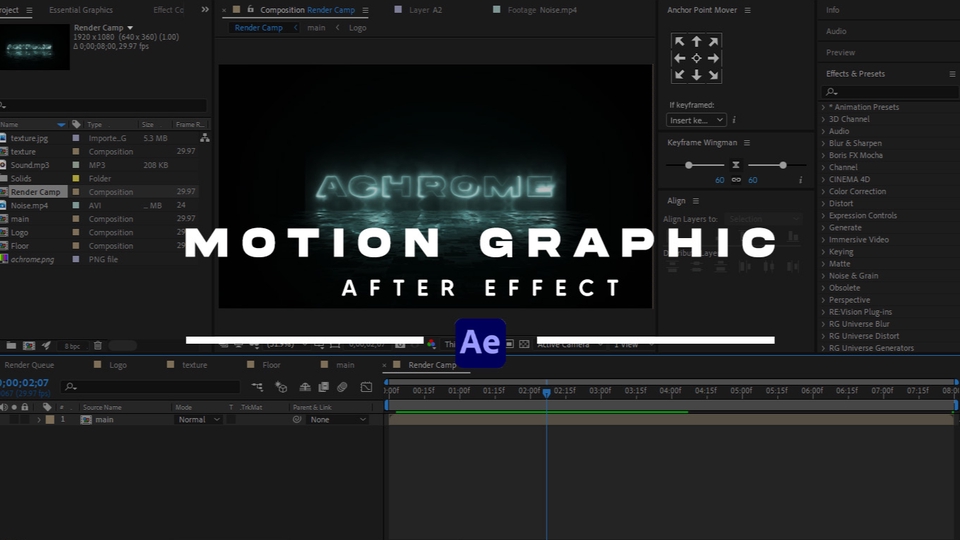Open the Render Queue tab

[29, 365]
